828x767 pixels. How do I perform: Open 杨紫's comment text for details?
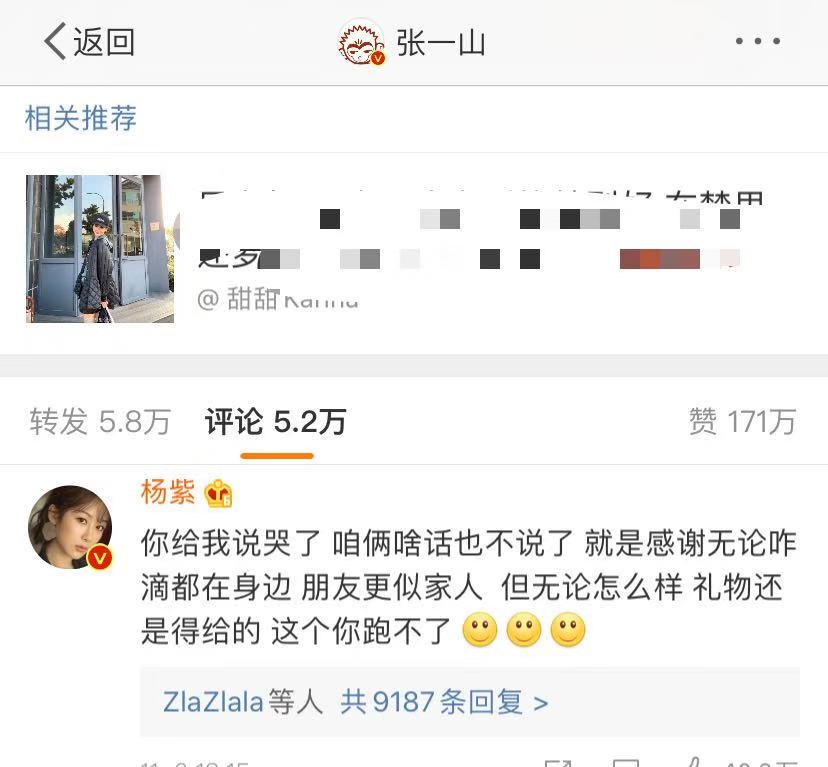[x=469, y=587]
